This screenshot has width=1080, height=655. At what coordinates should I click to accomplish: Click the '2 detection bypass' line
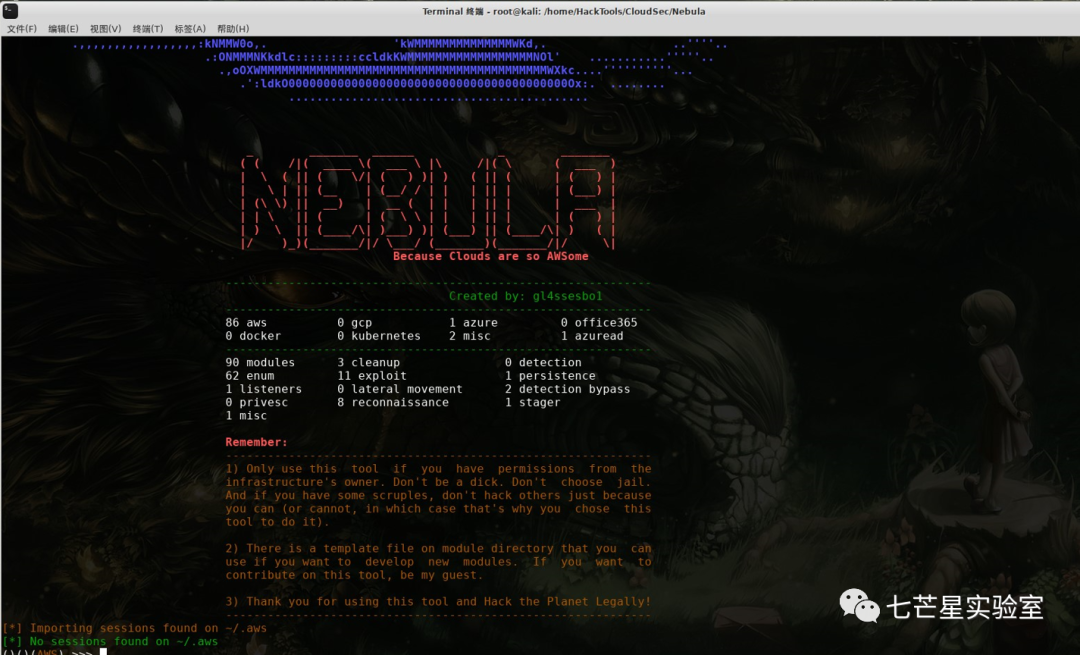click(x=567, y=389)
